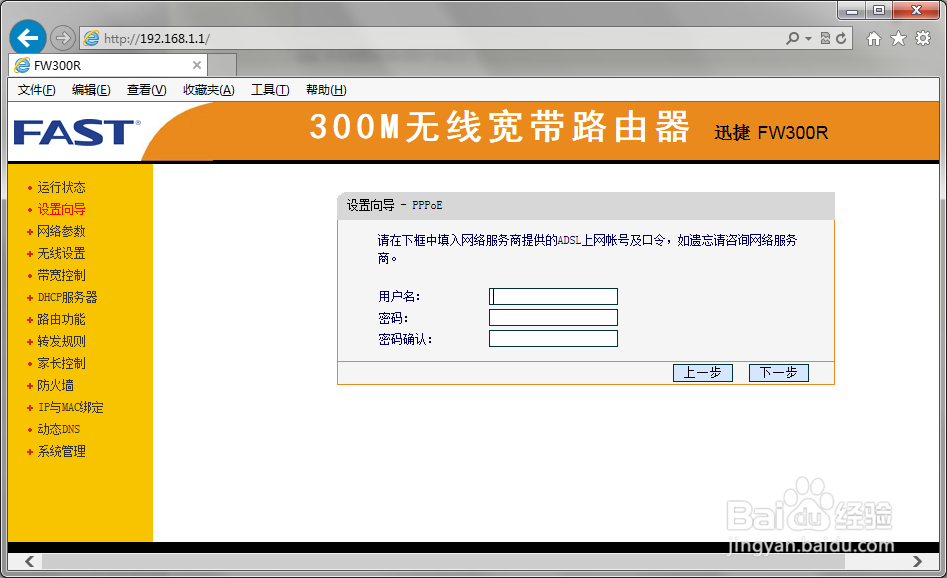Open the 工具(T) menu

point(270,90)
